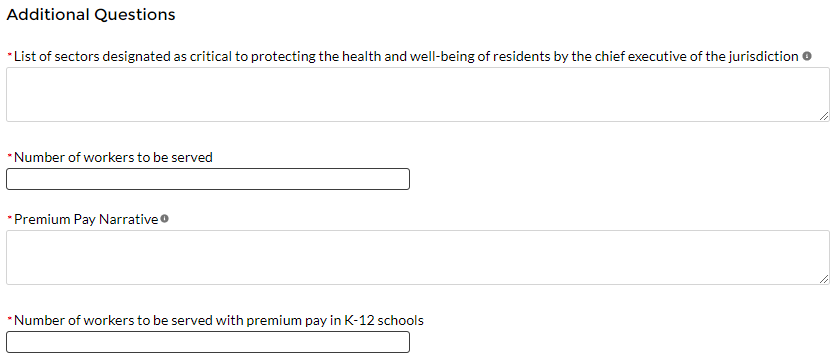Focus the list of critical sectors text area
838x360 pixels.
click(418, 95)
